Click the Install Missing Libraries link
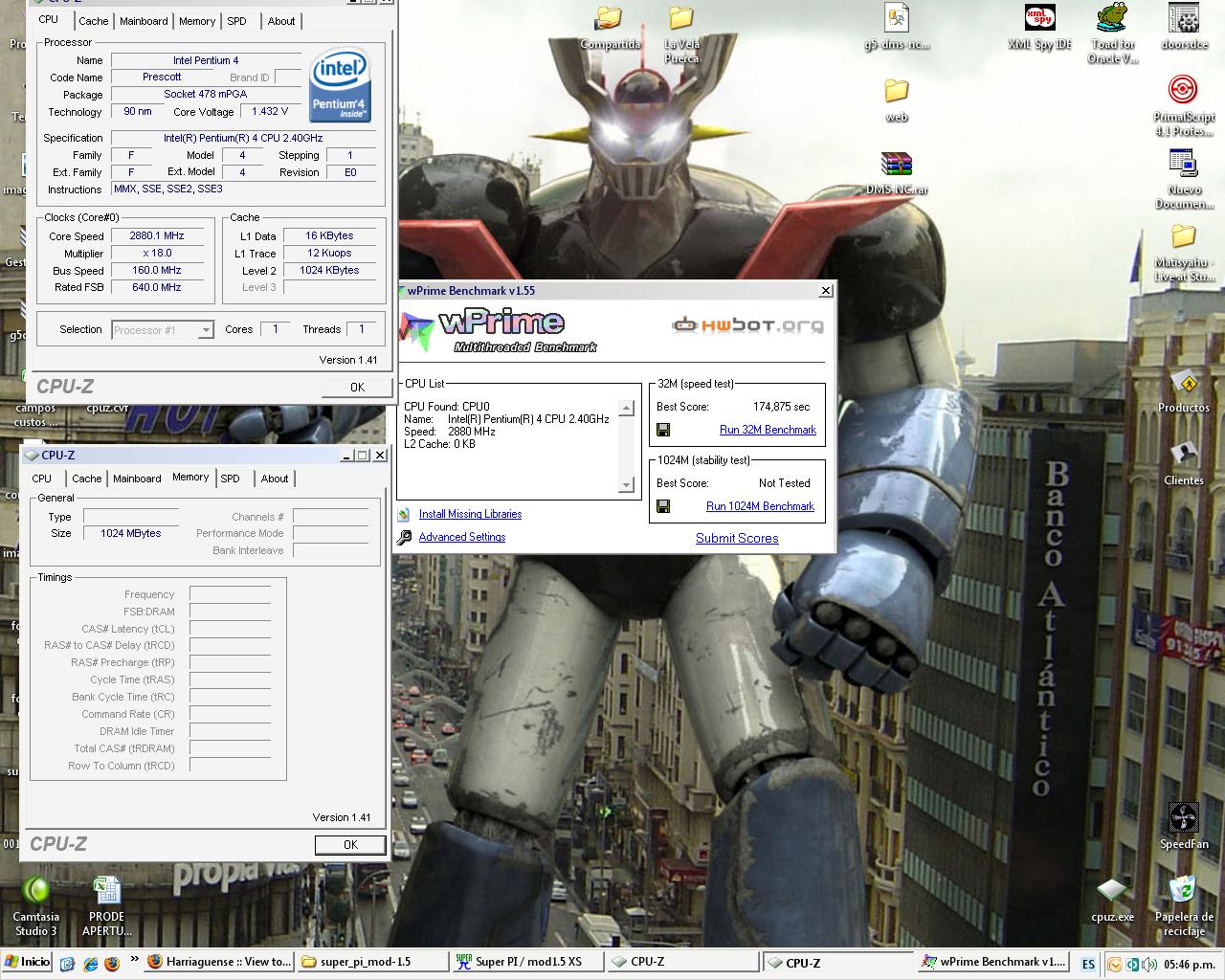The image size is (1225, 980). pos(470,514)
